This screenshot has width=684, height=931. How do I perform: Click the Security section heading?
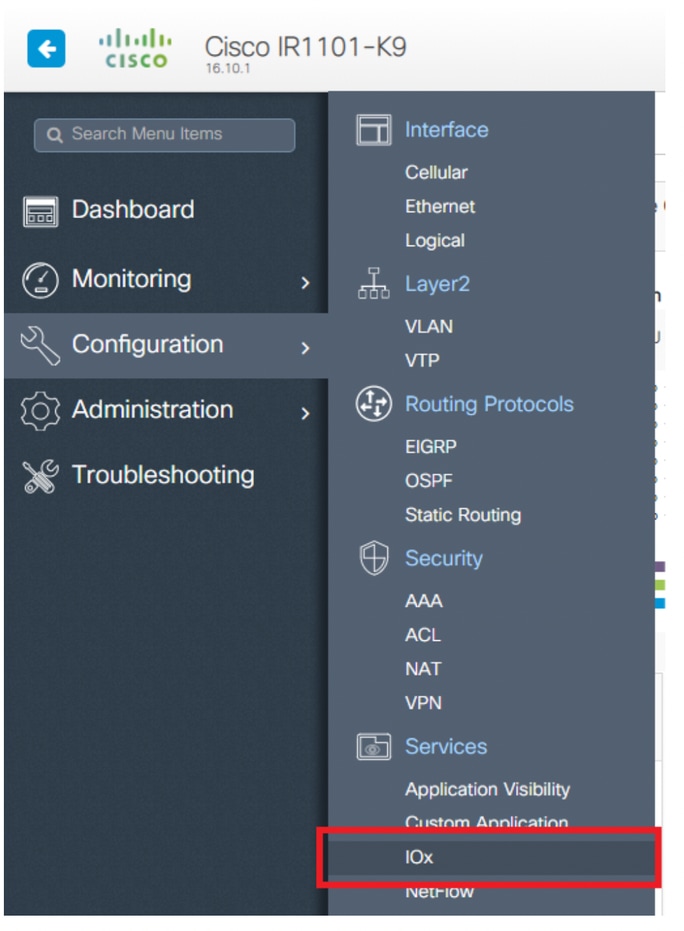click(444, 558)
